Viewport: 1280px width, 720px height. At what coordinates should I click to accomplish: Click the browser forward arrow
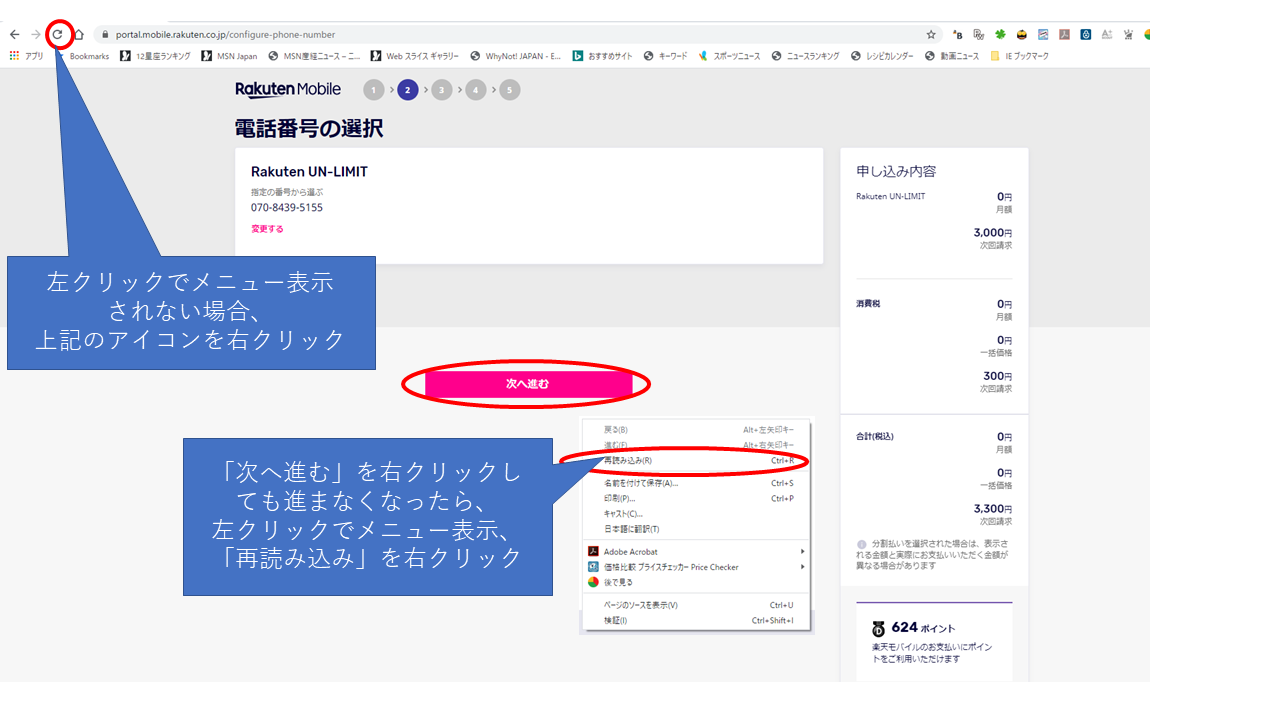point(36,34)
